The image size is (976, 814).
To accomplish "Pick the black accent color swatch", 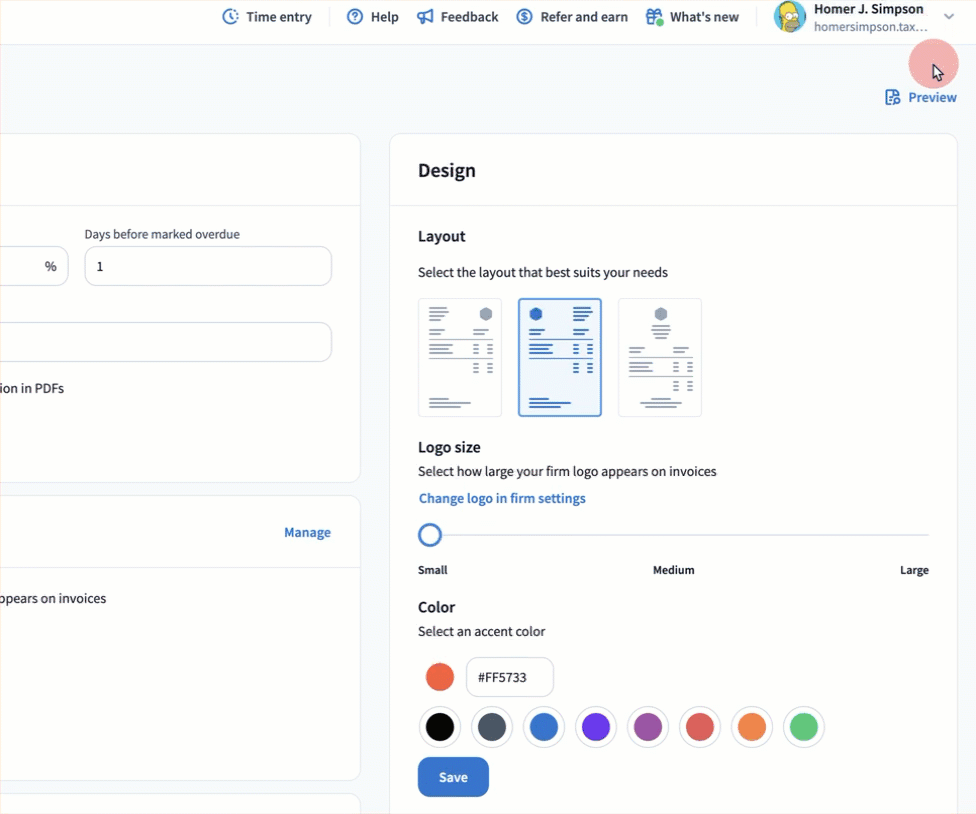I will (440, 727).
